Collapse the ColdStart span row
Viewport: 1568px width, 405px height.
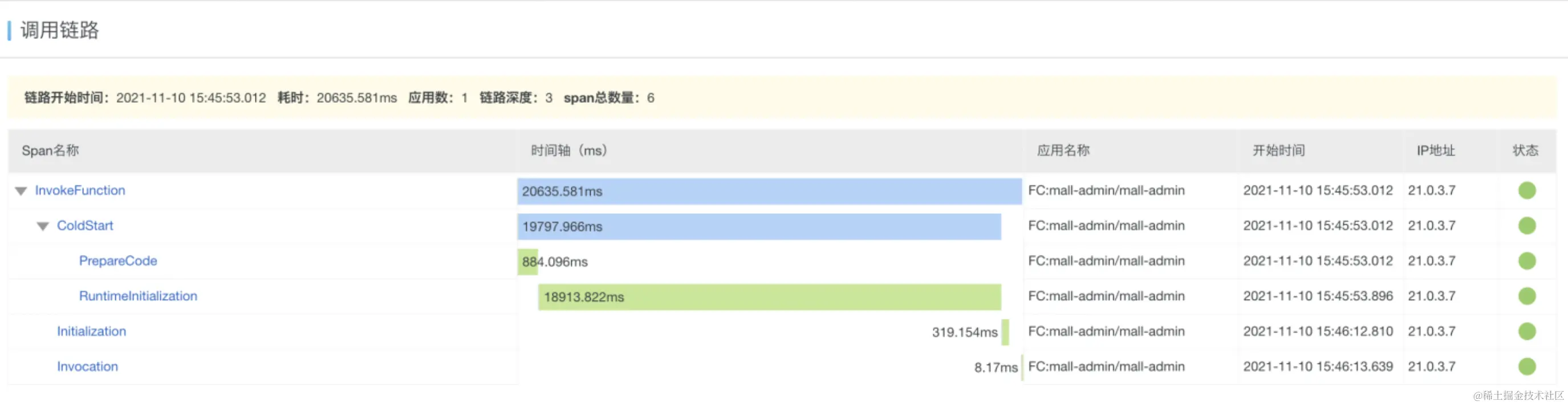43,226
